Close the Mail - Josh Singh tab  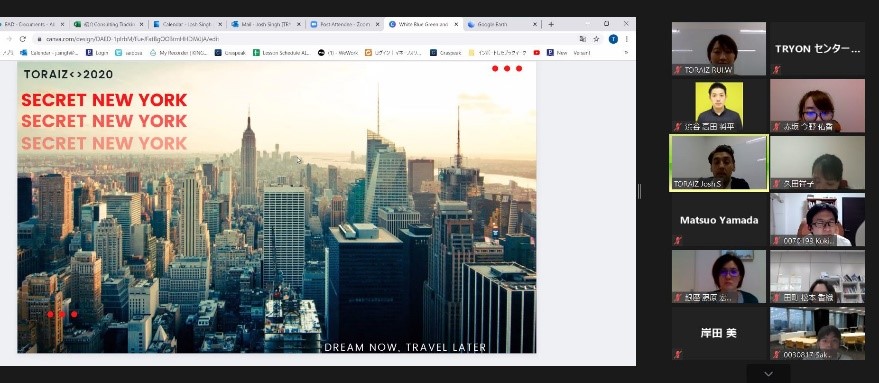(299, 25)
